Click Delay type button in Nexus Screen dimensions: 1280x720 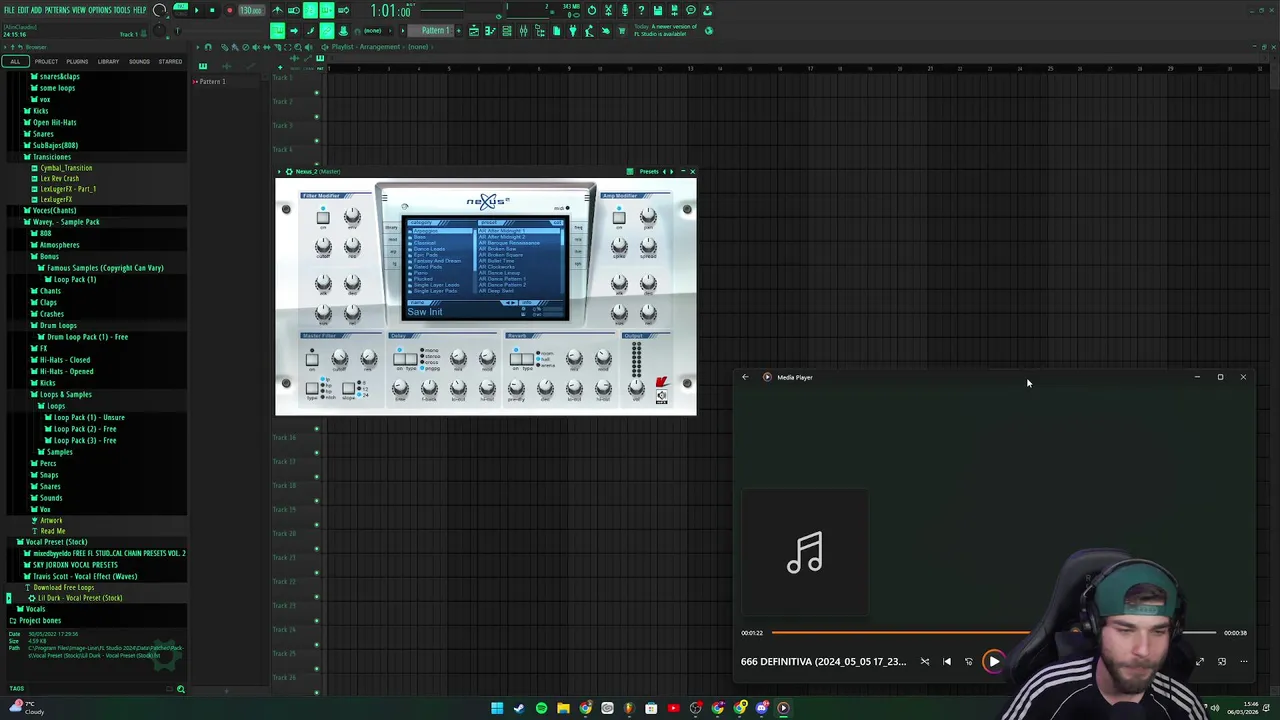411,359
